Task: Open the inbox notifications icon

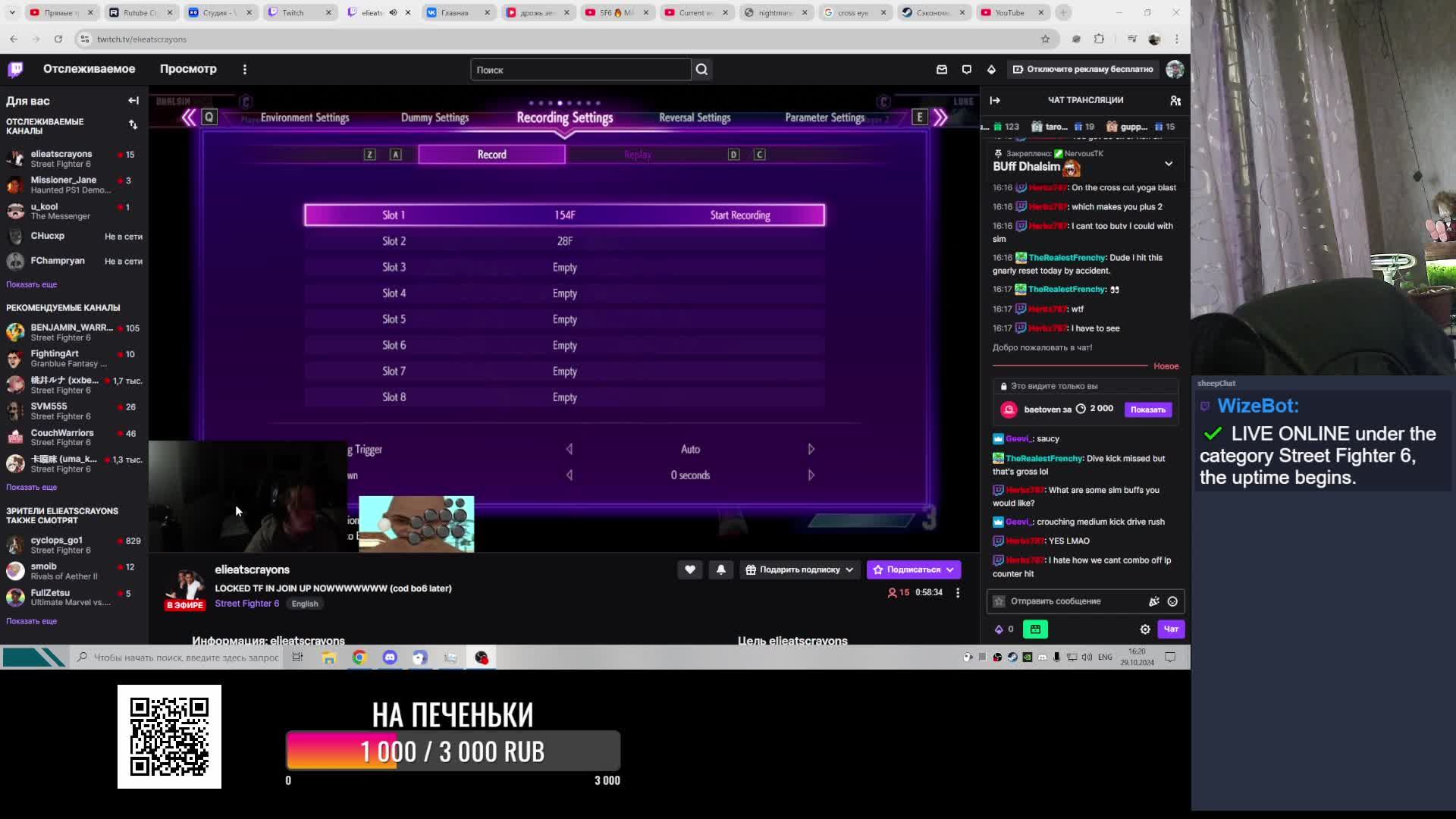Action: [941, 69]
